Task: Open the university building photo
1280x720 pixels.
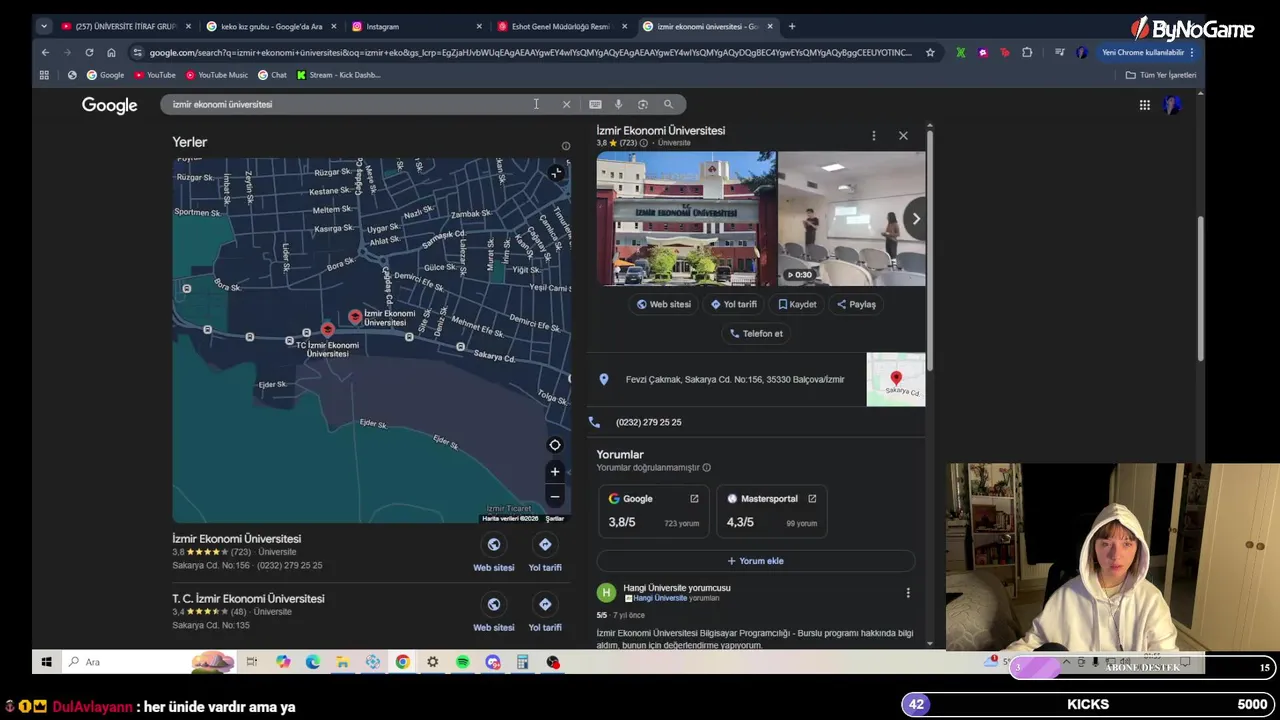Action: tap(686, 218)
